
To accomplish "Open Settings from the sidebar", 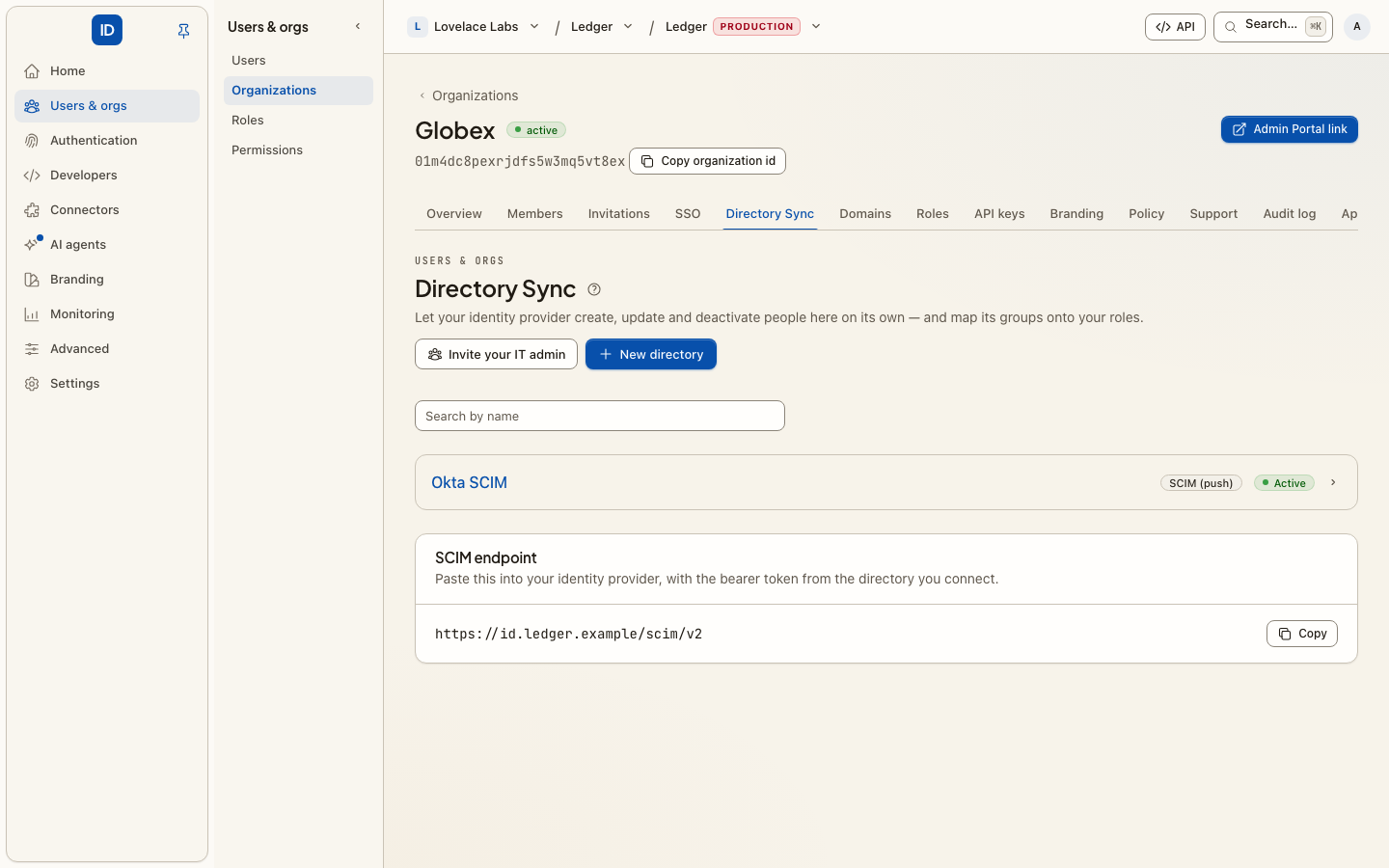I will coord(107,384).
